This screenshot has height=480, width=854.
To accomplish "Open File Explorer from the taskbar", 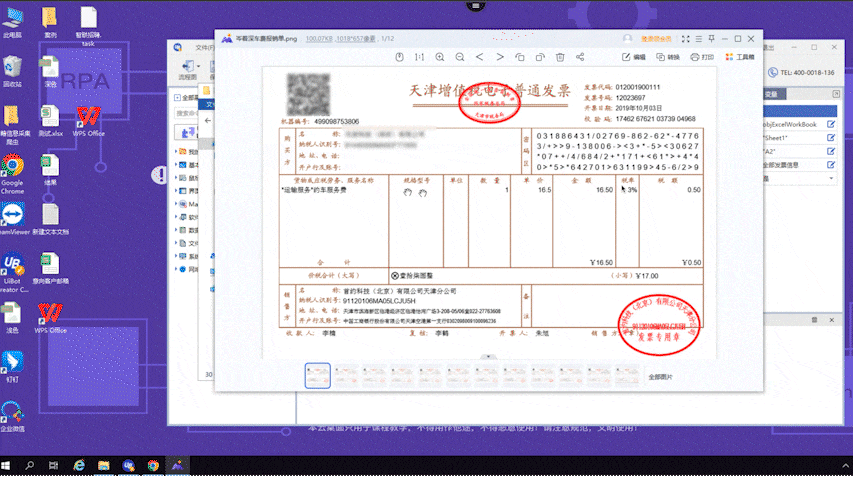I will (x=103, y=466).
